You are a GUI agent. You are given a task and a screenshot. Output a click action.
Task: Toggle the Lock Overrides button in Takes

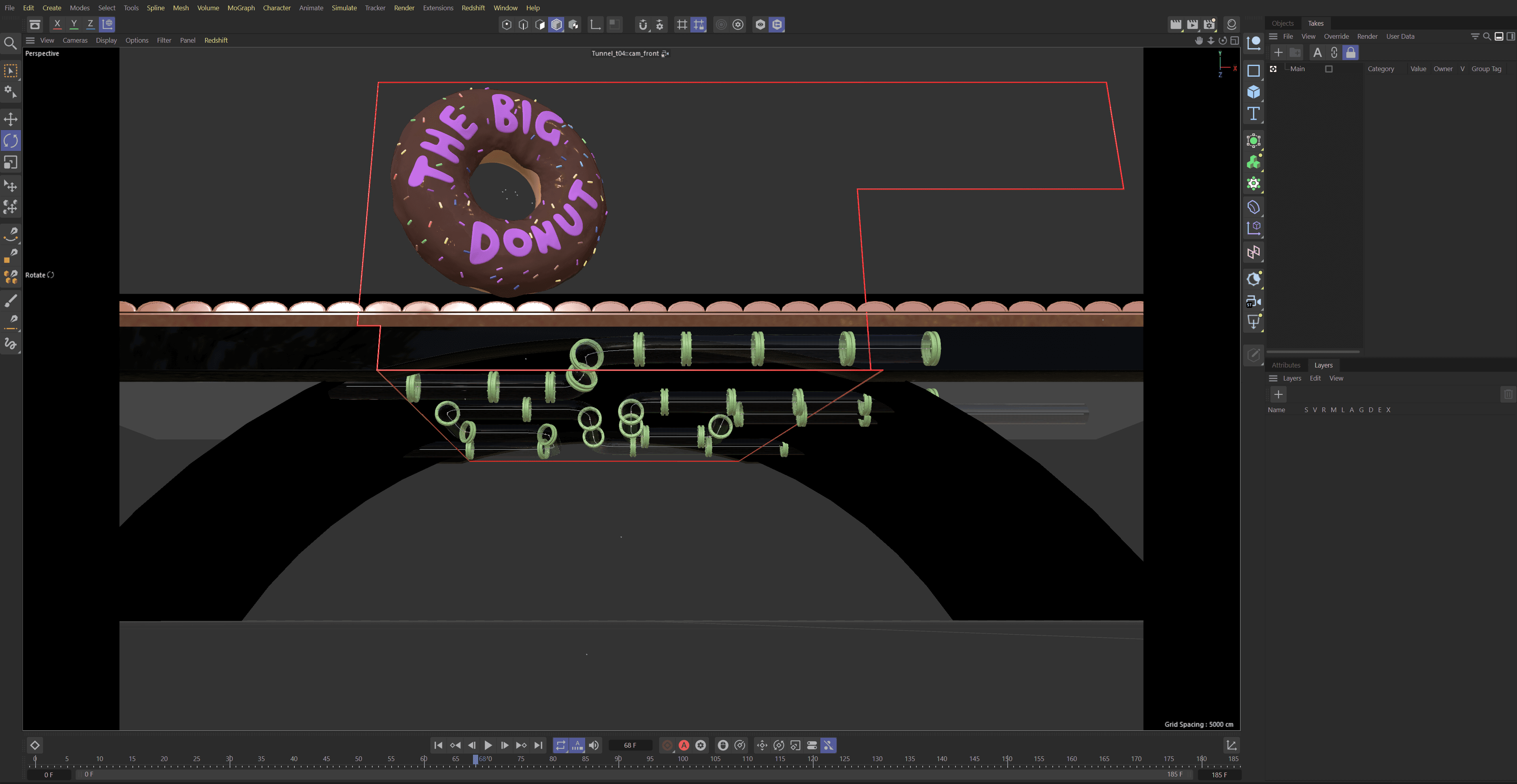[1350, 53]
